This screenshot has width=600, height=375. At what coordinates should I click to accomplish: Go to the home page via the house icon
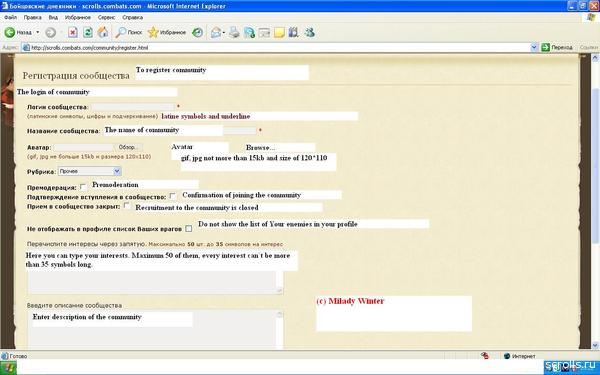103,33
